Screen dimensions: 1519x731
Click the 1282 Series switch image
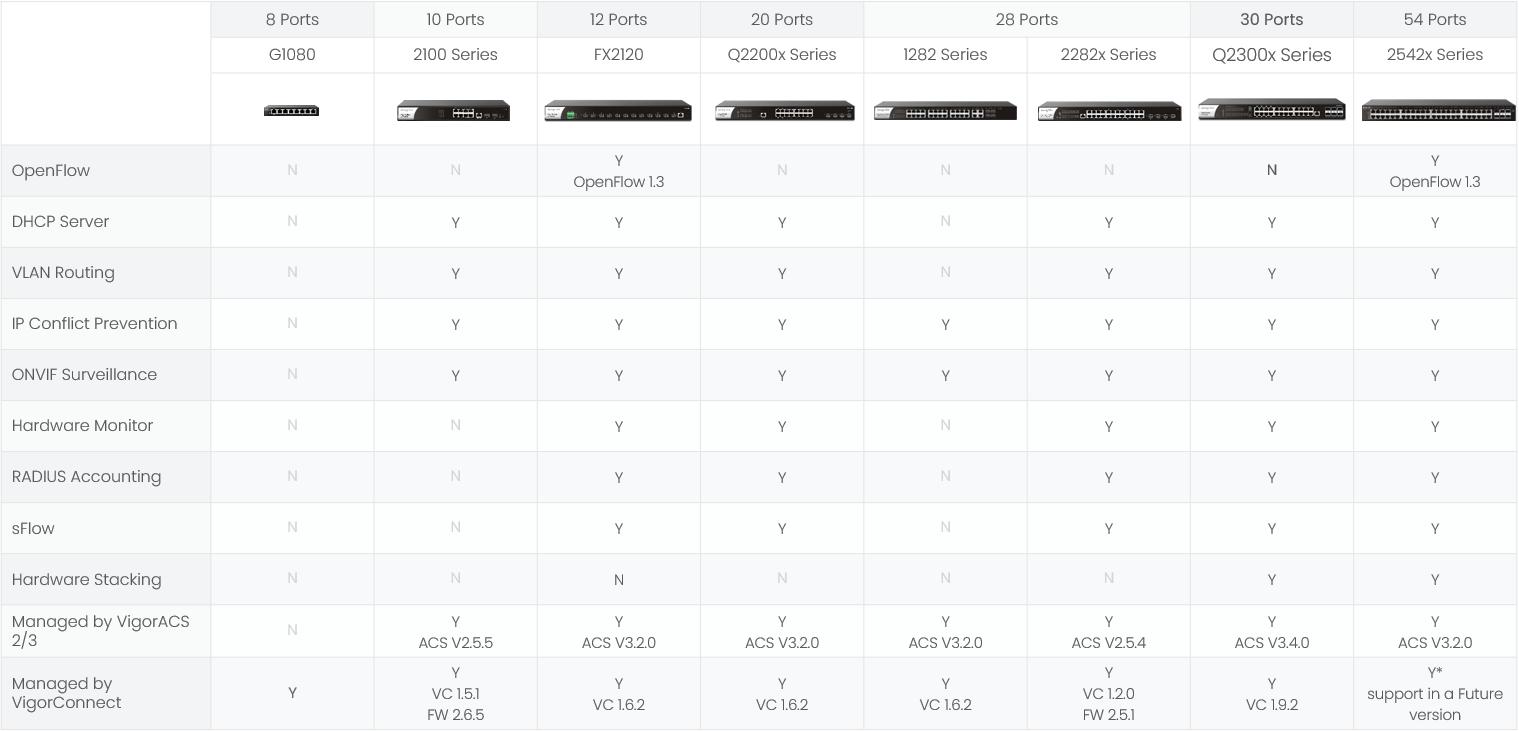pos(945,111)
